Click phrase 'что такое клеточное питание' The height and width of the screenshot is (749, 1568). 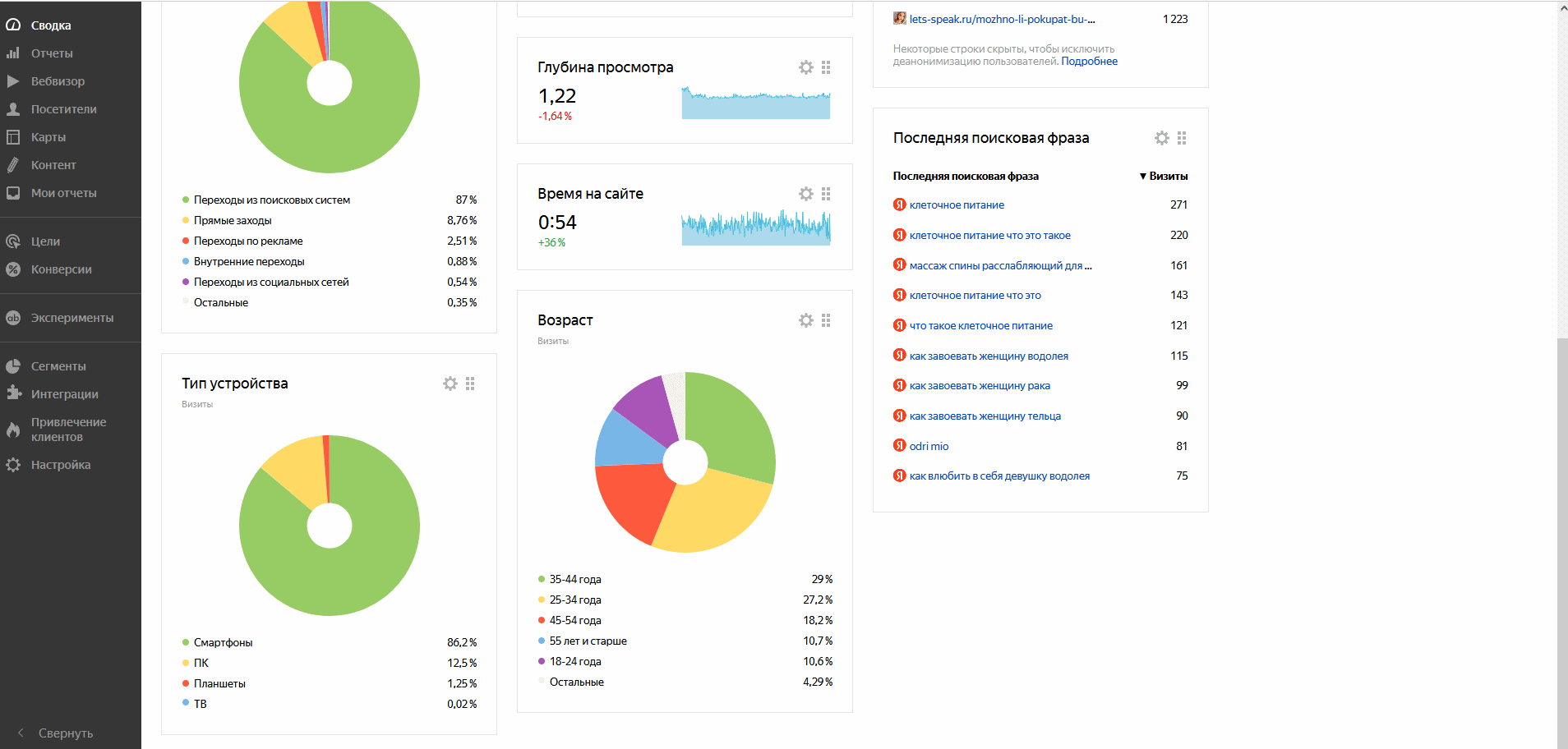981,326
